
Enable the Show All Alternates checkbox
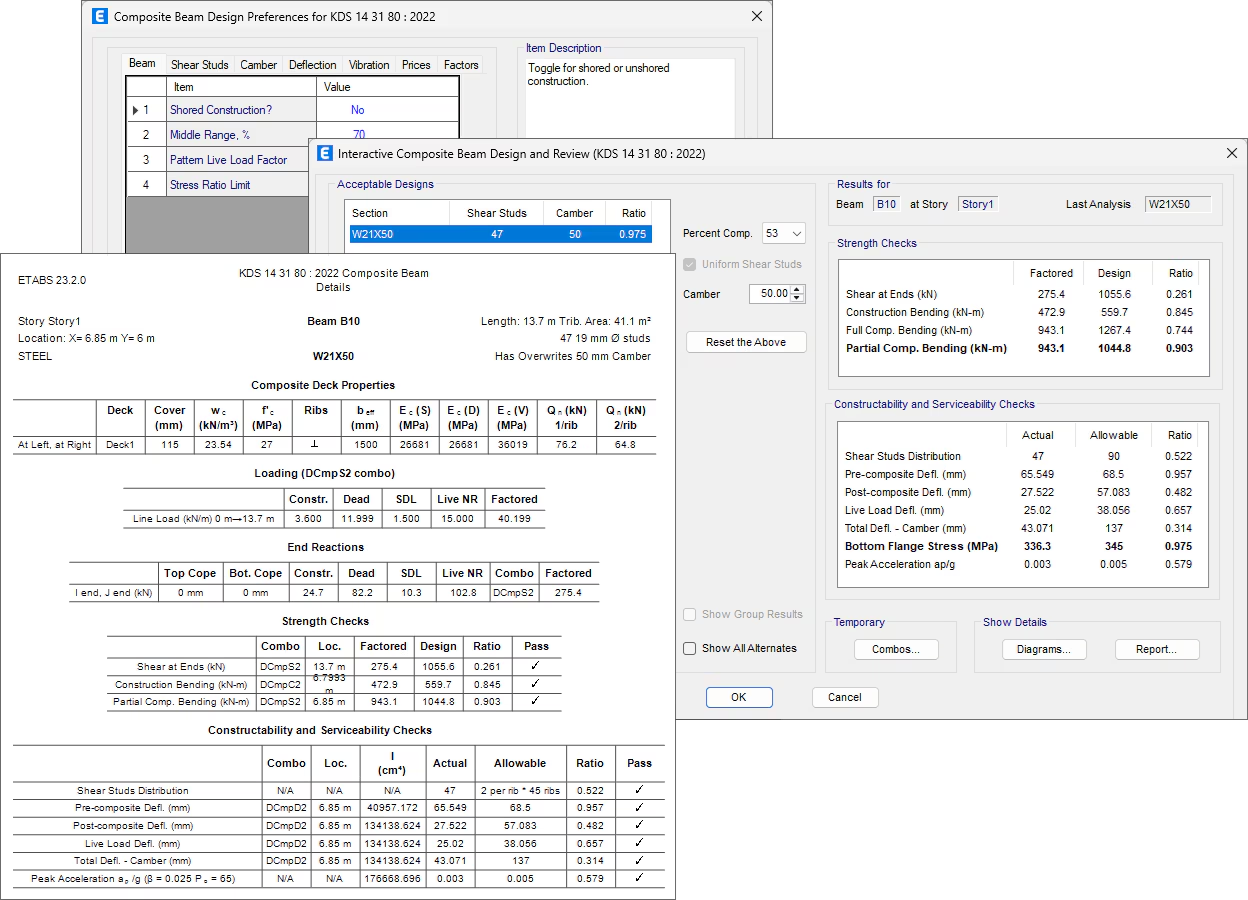point(690,648)
